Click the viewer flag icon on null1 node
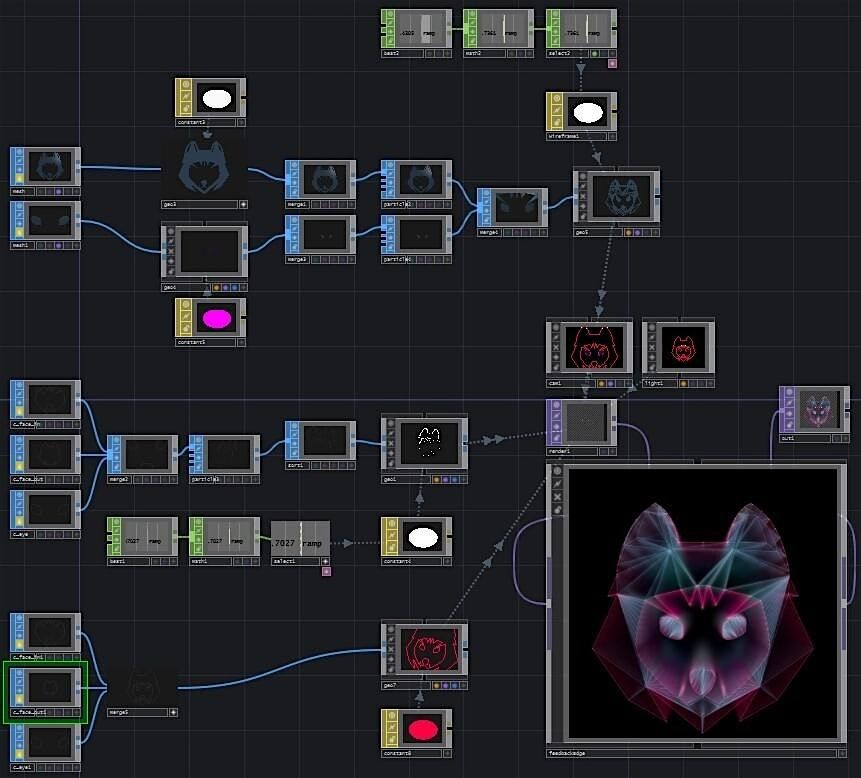The height and width of the screenshot is (778, 861). [x=789, y=392]
